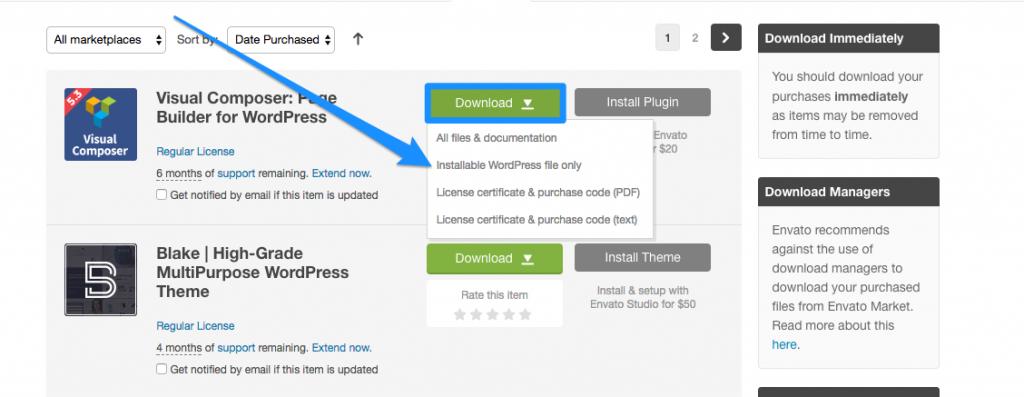Click the '4 months' support remaining text
This screenshot has width=1024, height=397.
(x=179, y=348)
